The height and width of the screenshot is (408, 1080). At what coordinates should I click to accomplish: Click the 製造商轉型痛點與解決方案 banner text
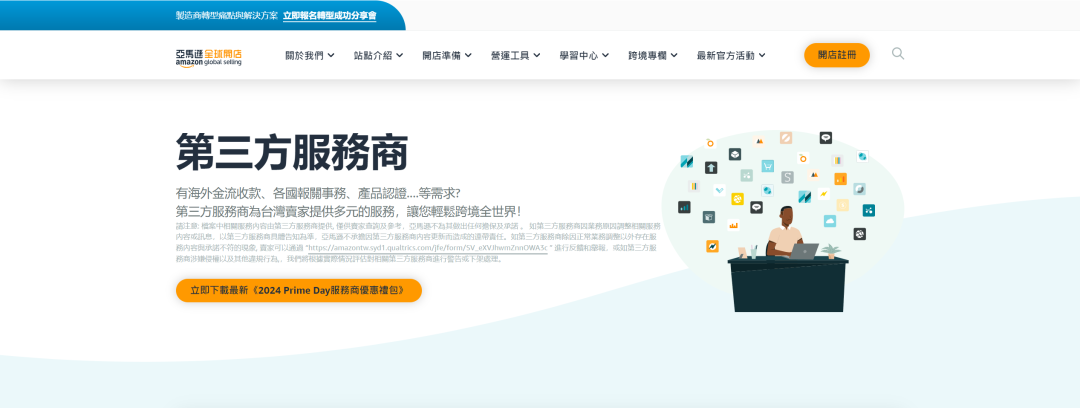point(227,15)
